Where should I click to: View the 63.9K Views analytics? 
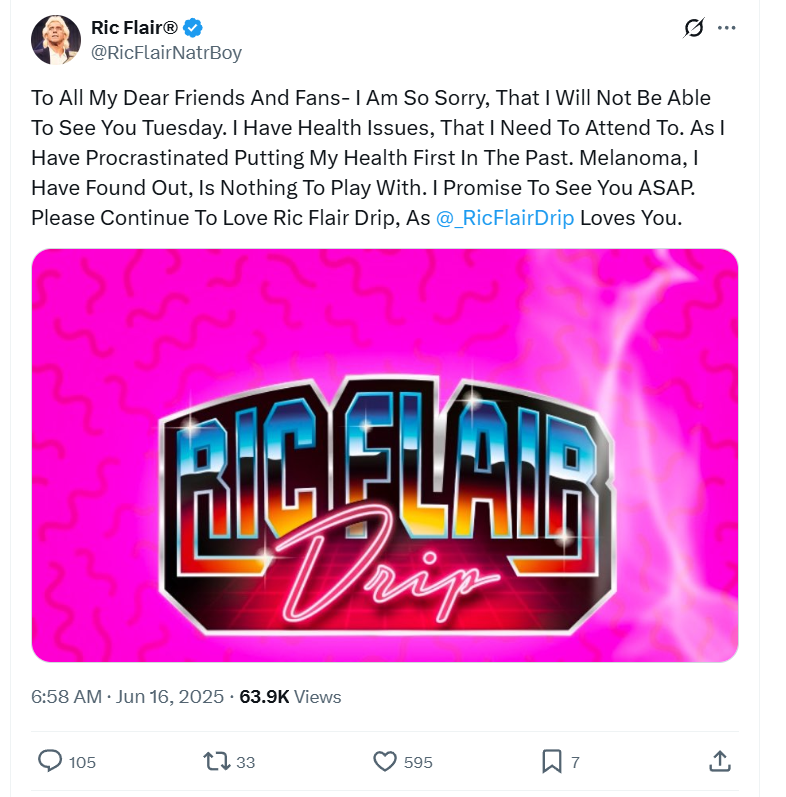(291, 697)
